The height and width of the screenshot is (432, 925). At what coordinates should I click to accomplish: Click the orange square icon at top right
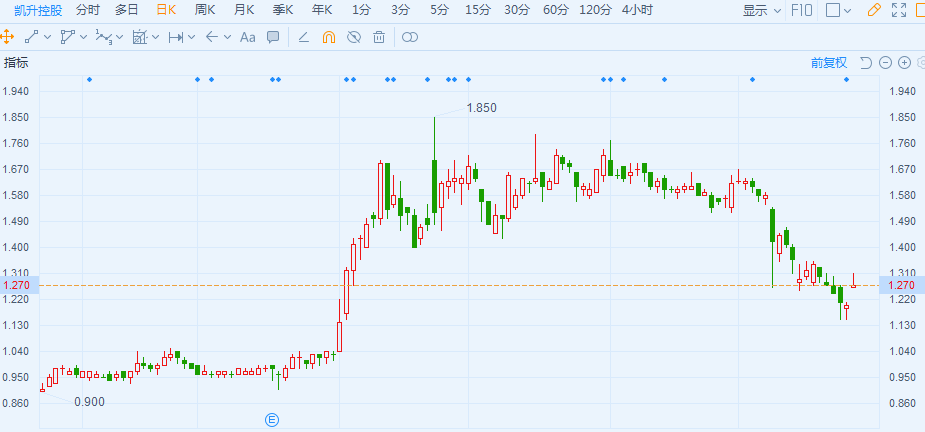[920, 10]
